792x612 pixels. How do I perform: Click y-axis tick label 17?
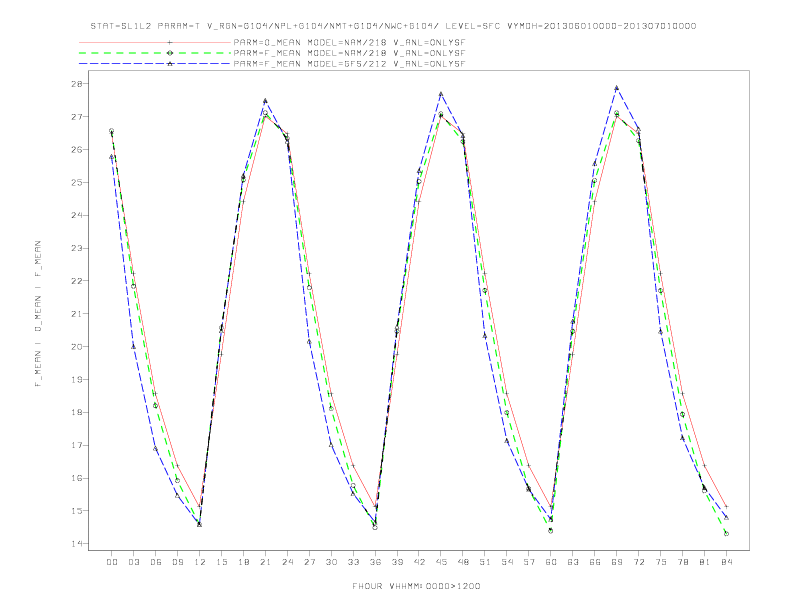pos(77,445)
